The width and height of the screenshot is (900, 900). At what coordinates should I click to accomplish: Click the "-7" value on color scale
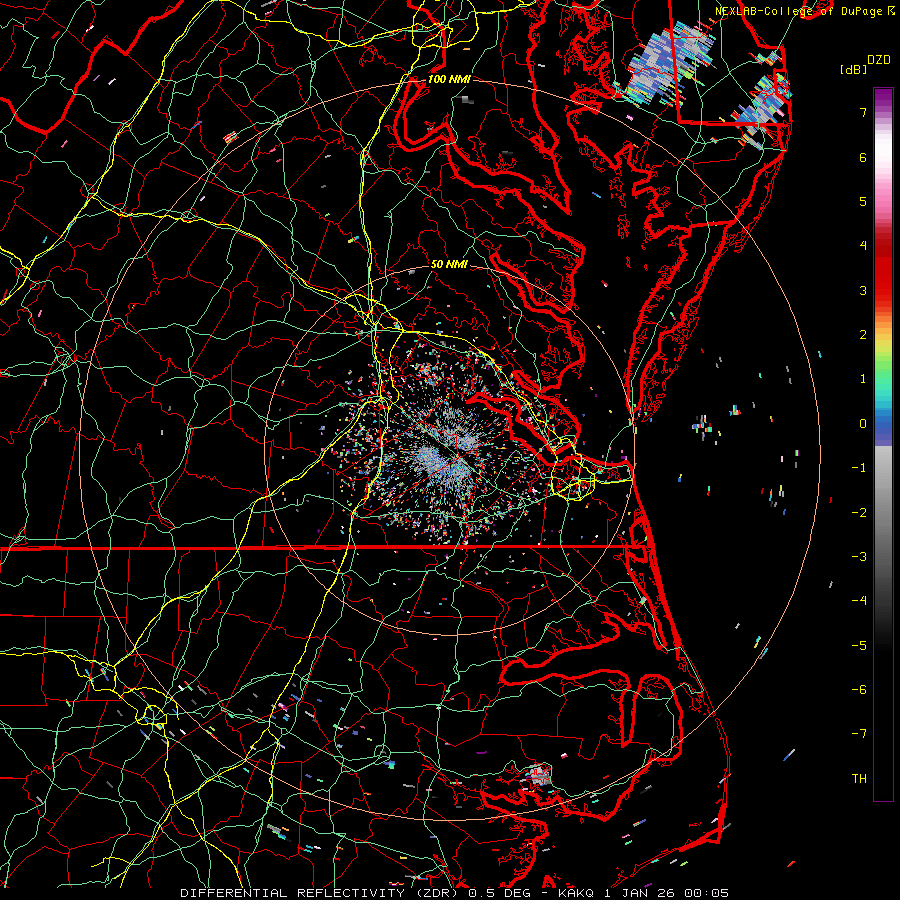(859, 734)
